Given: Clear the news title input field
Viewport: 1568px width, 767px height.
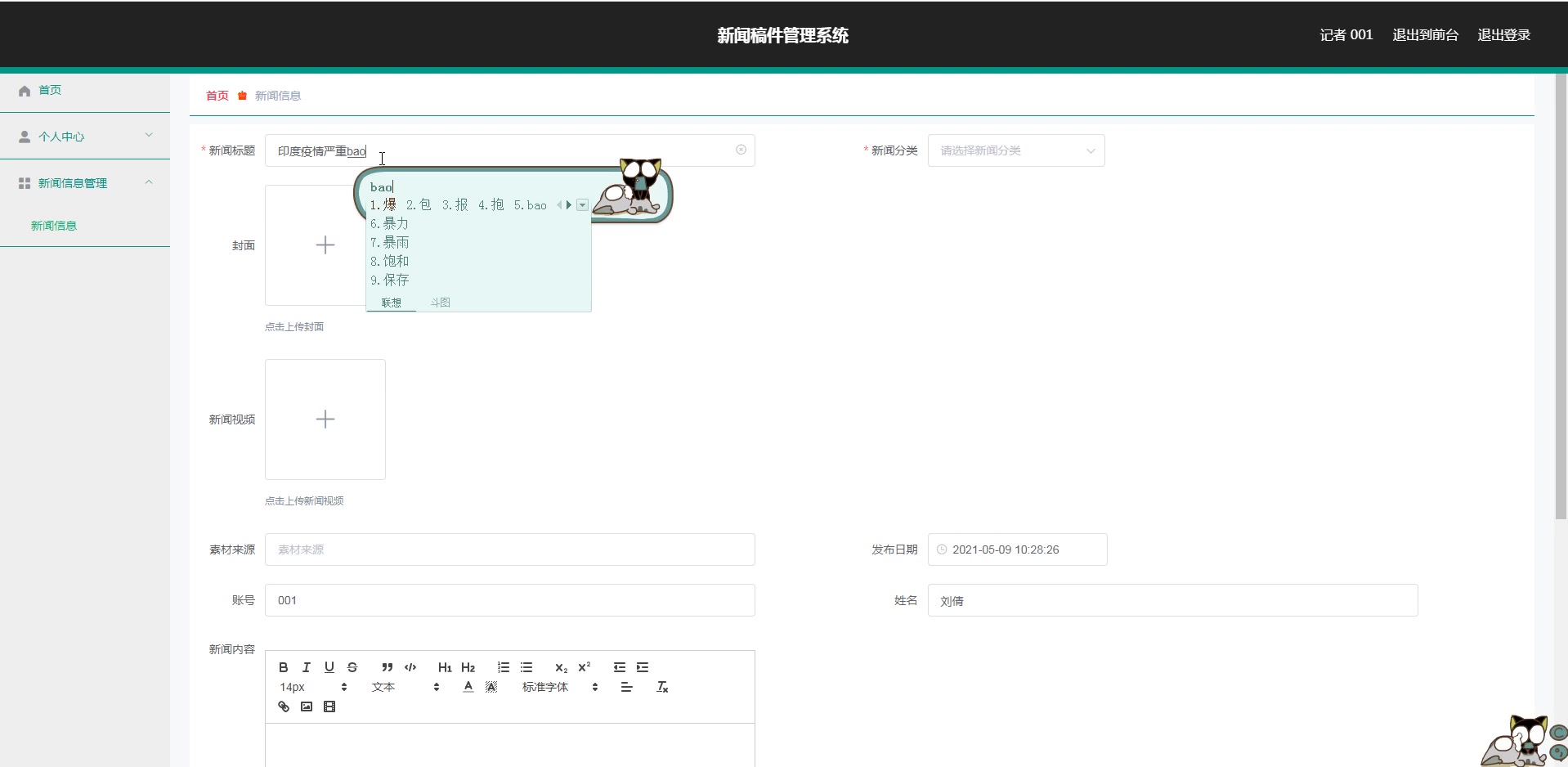Looking at the screenshot, I should [741, 150].
